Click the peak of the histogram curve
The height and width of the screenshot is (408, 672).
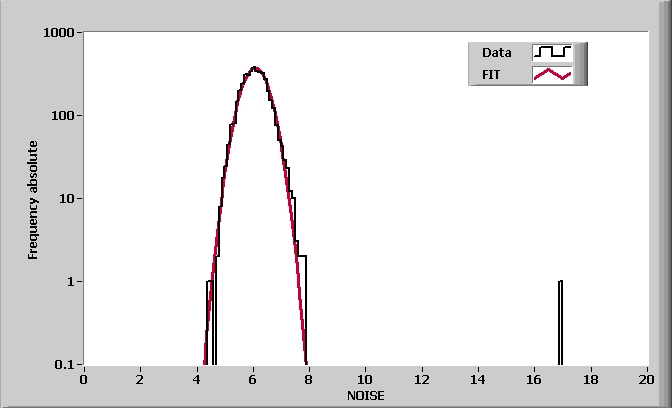coord(255,69)
